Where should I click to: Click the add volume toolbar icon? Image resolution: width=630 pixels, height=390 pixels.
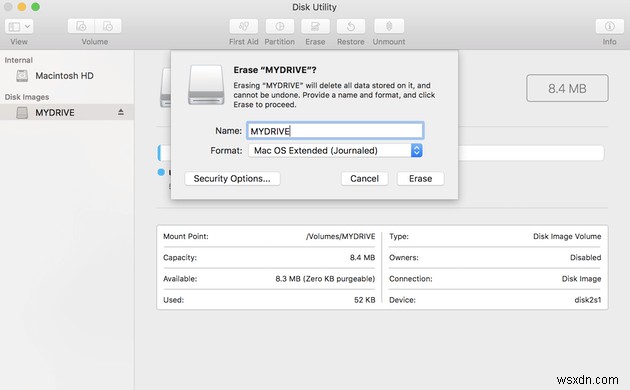81,27
